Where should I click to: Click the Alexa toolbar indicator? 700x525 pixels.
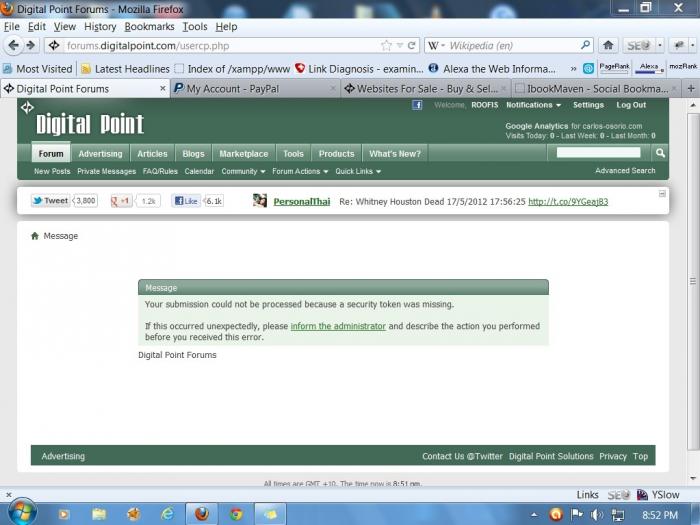pos(649,68)
